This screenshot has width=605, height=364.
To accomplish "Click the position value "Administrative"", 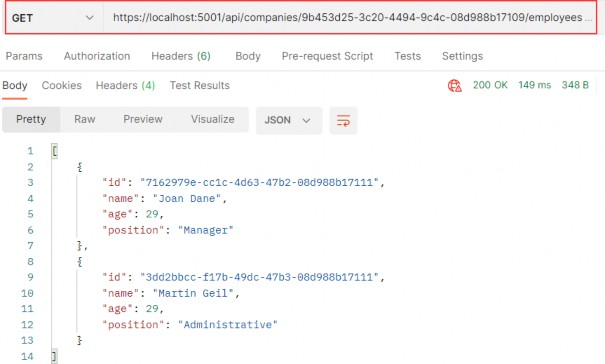I will 228,325.
